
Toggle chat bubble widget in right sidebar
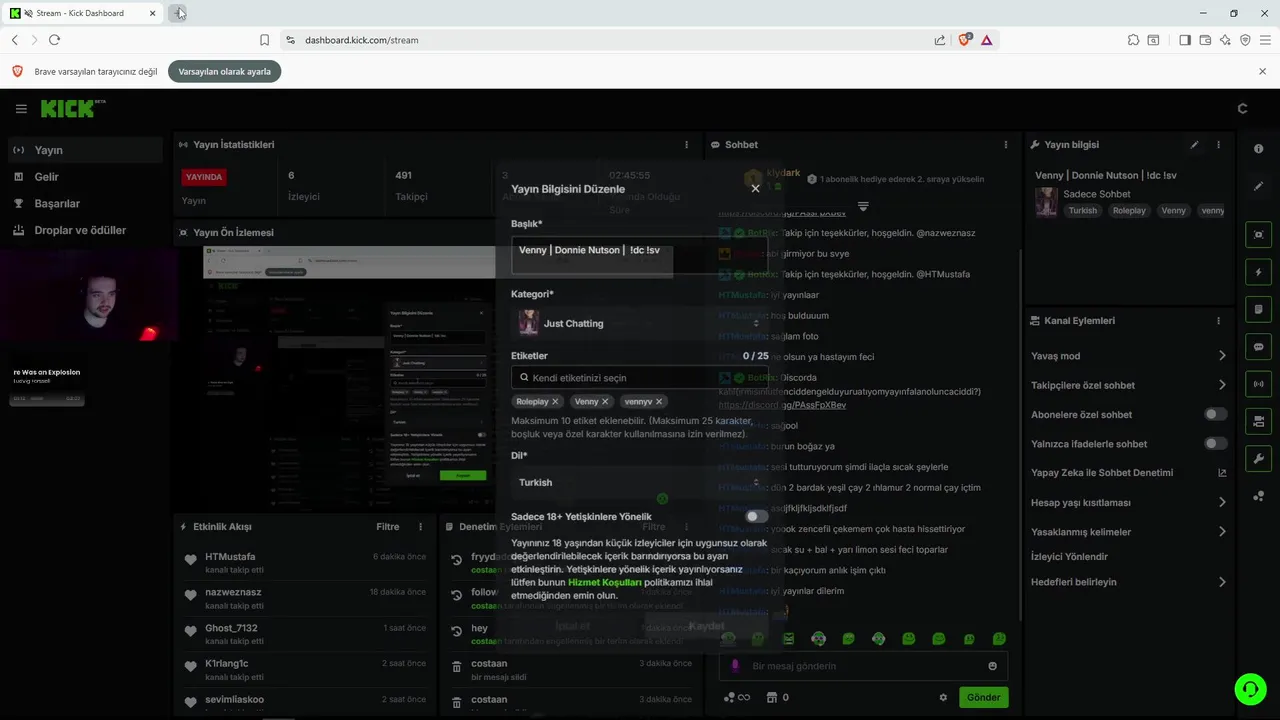(x=1258, y=347)
